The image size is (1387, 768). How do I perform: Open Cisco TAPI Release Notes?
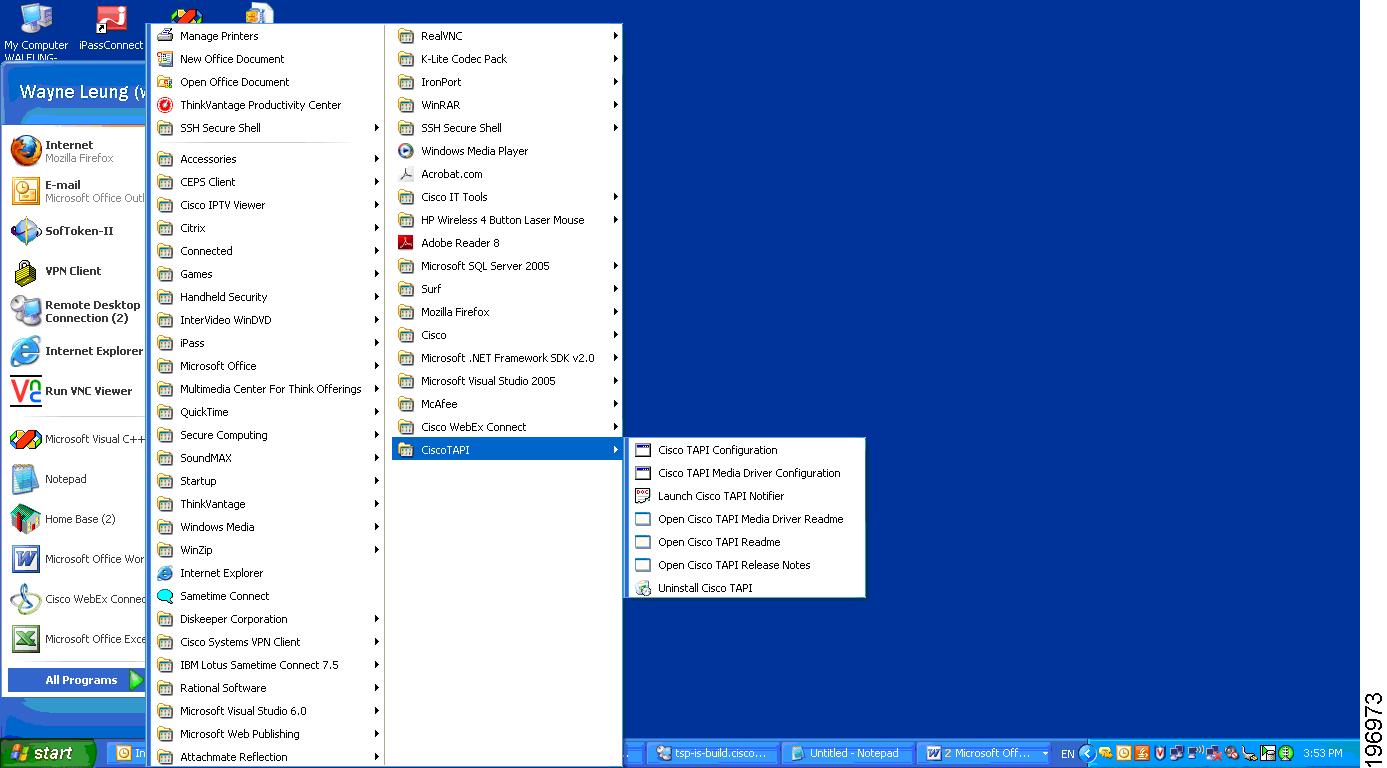coord(745,565)
